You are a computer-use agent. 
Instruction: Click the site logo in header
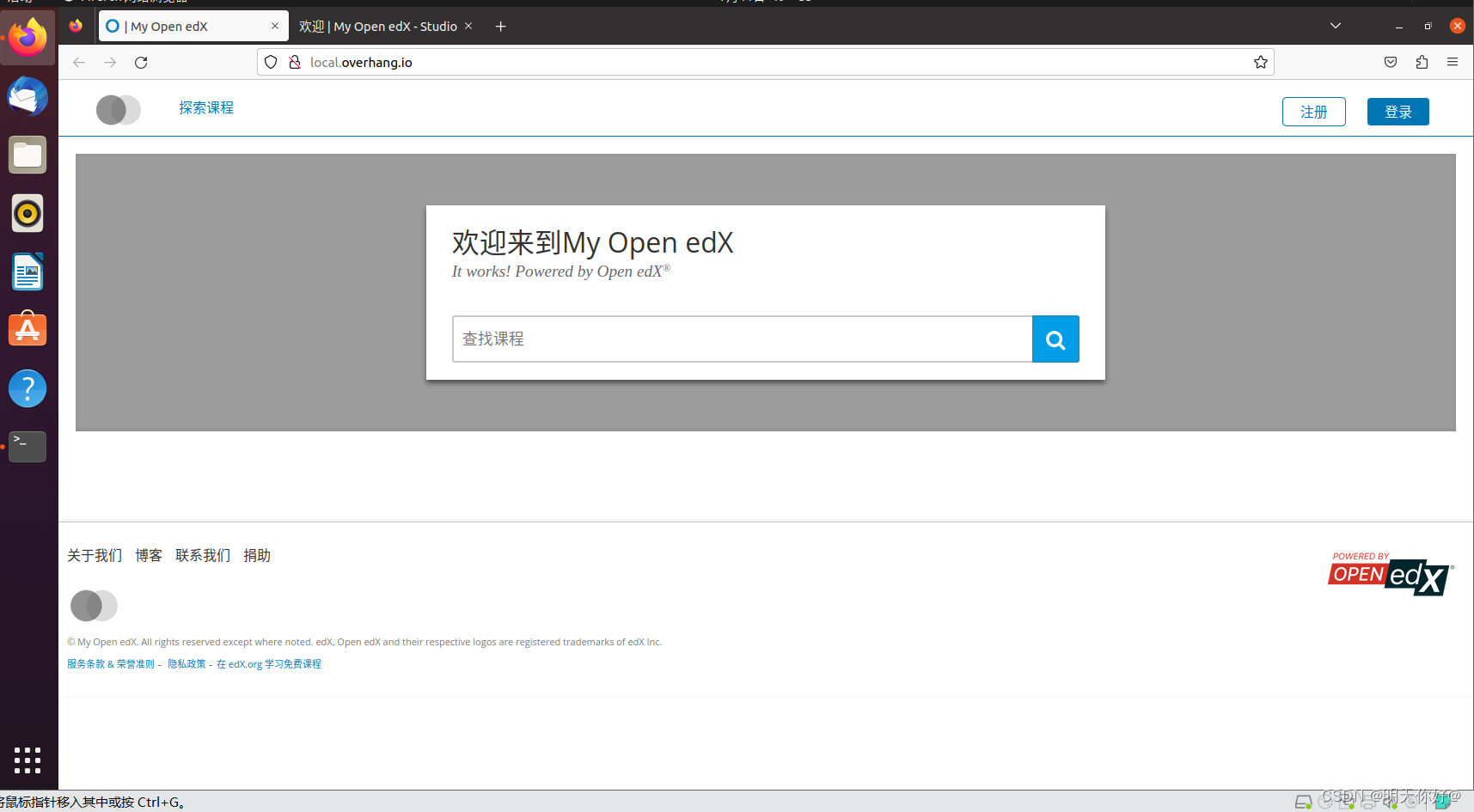point(119,110)
